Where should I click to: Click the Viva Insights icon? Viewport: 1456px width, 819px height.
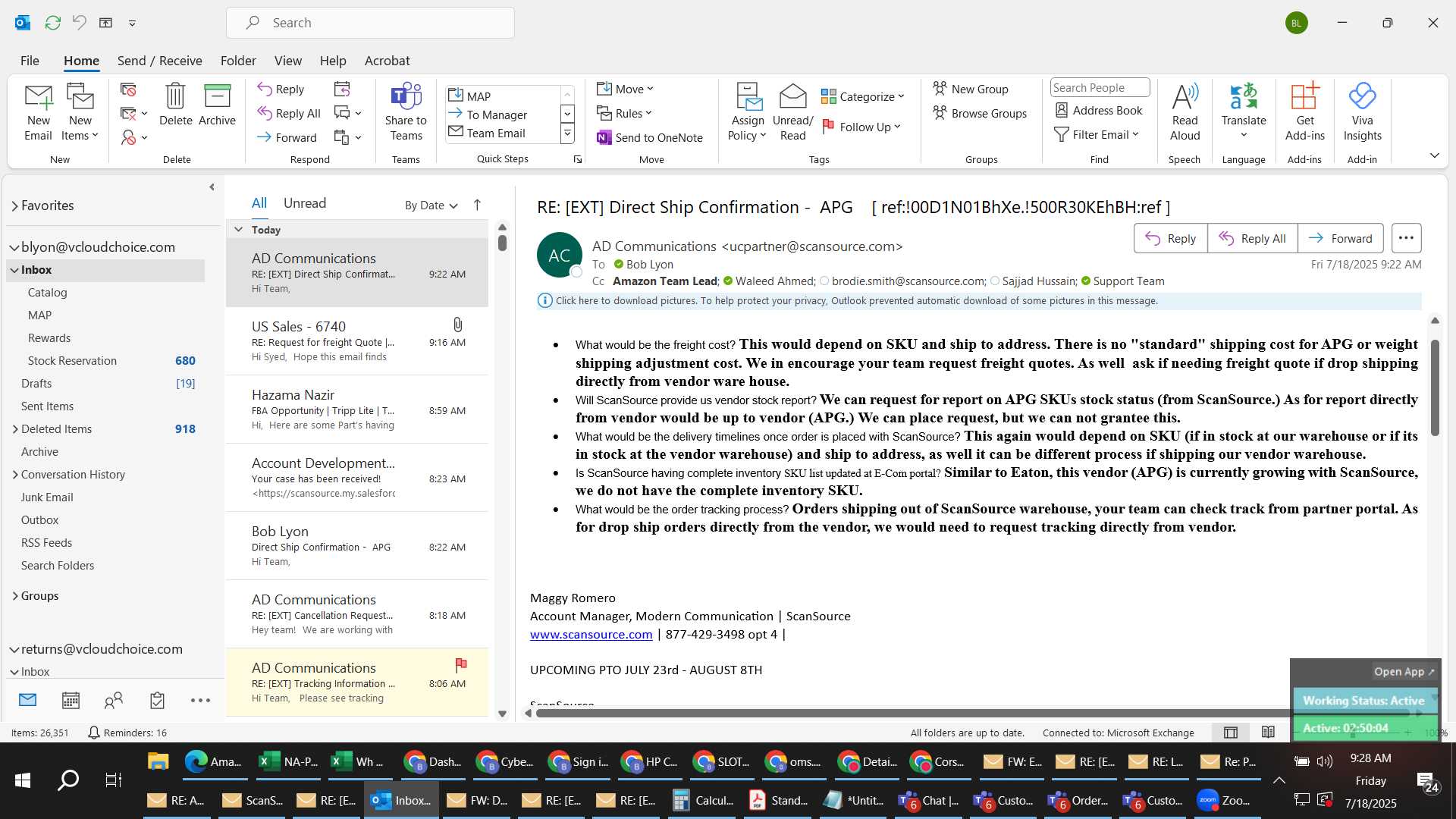click(x=1362, y=96)
